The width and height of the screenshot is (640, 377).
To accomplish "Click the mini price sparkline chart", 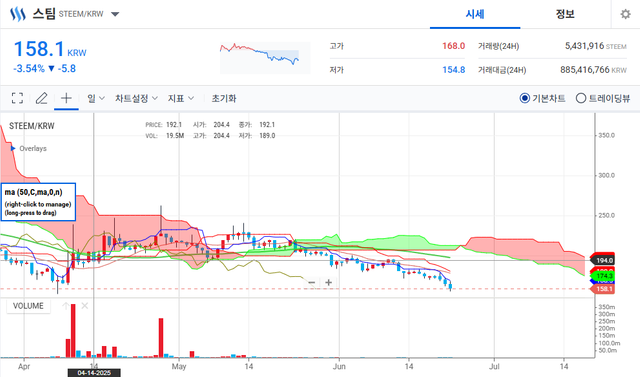I will [x=265, y=58].
